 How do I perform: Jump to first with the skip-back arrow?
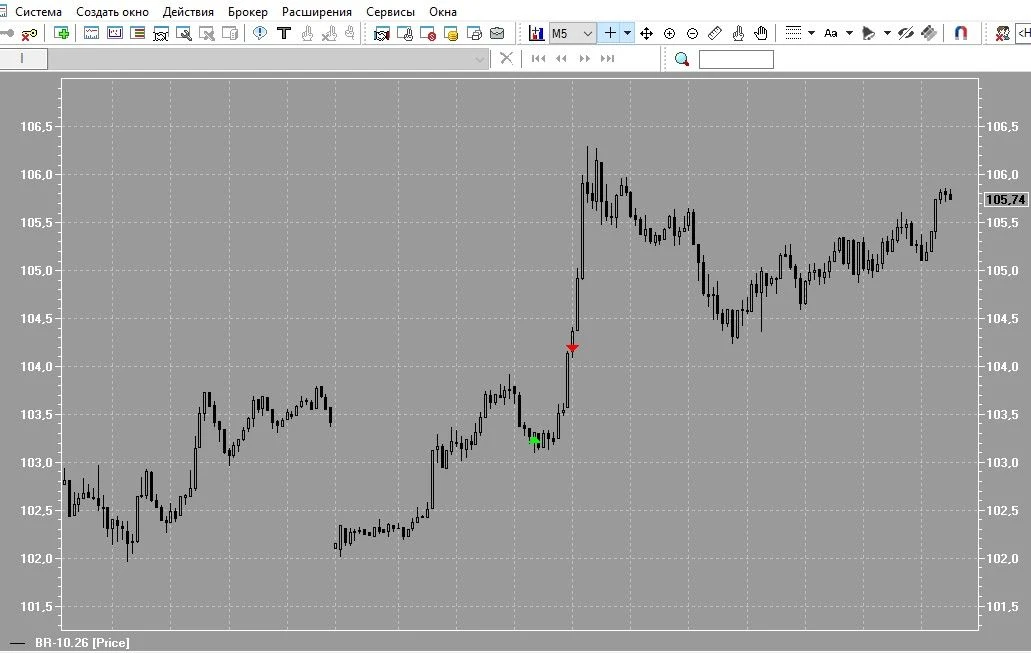click(538, 59)
